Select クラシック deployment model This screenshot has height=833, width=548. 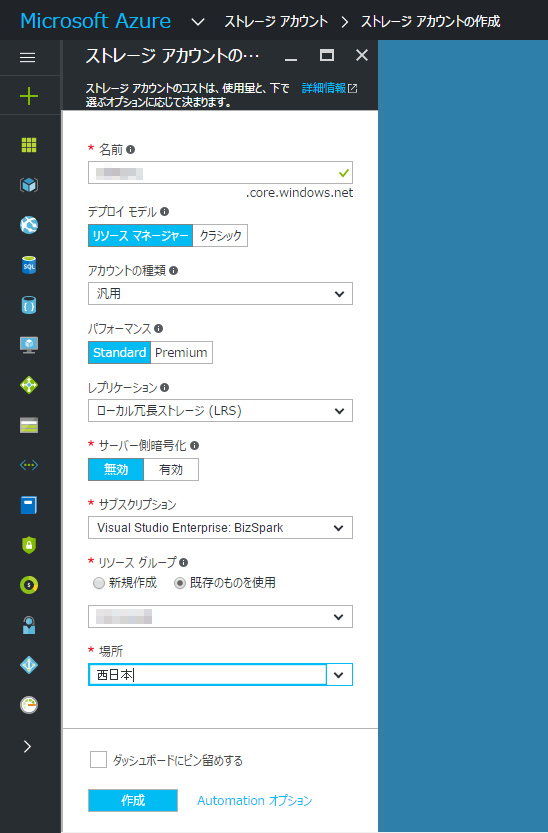220,236
